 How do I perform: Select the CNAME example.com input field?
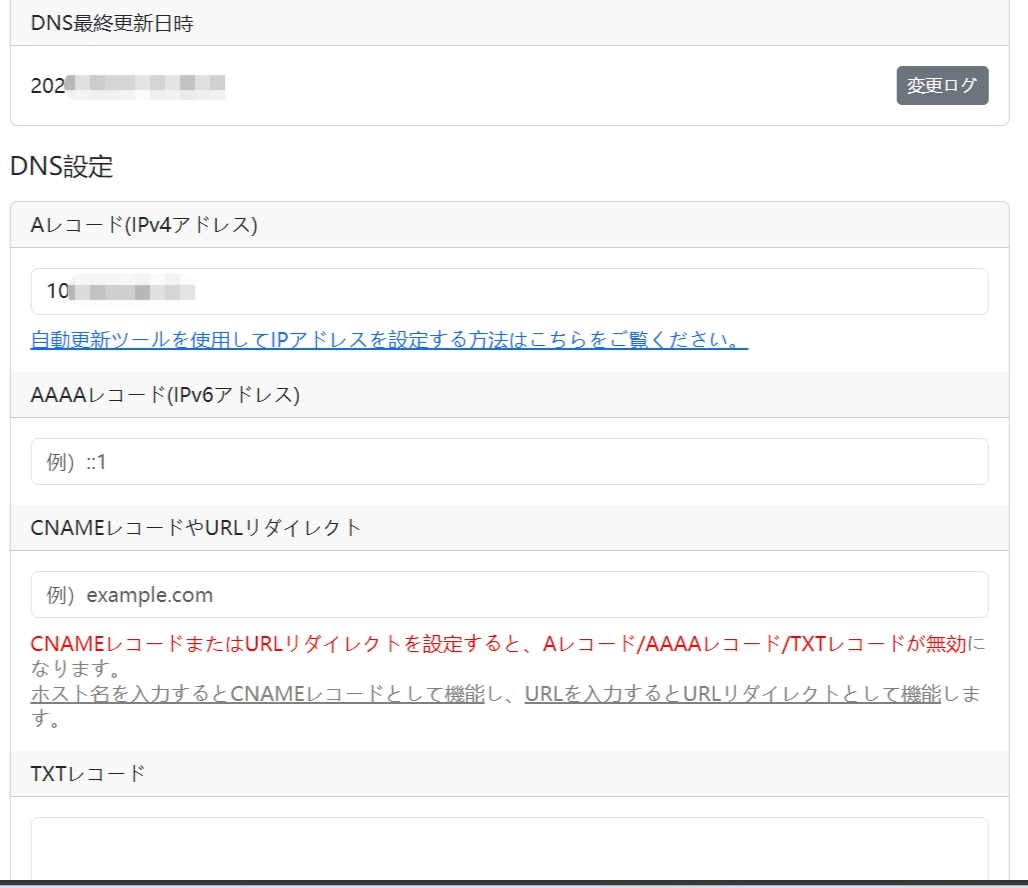tap(509, 594)
